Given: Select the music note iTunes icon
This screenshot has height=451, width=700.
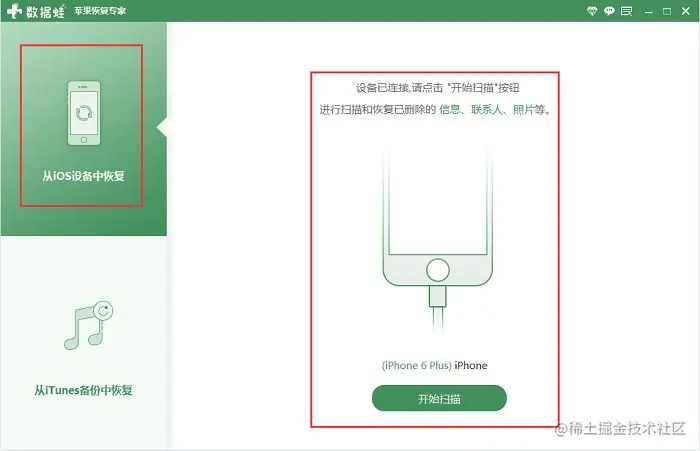Looking at the screenshot, I should [88, 326].
